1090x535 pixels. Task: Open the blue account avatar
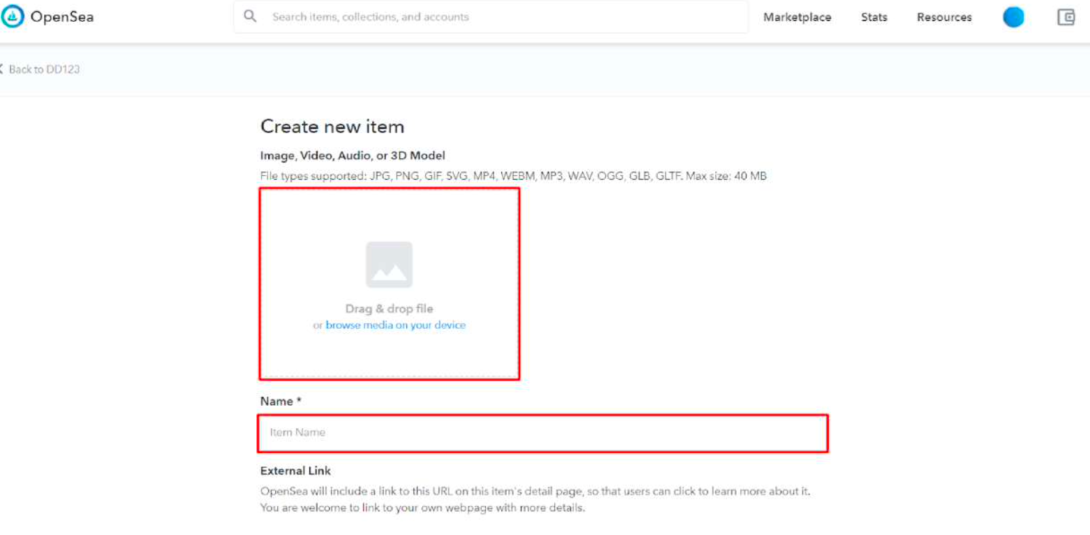1013,17
